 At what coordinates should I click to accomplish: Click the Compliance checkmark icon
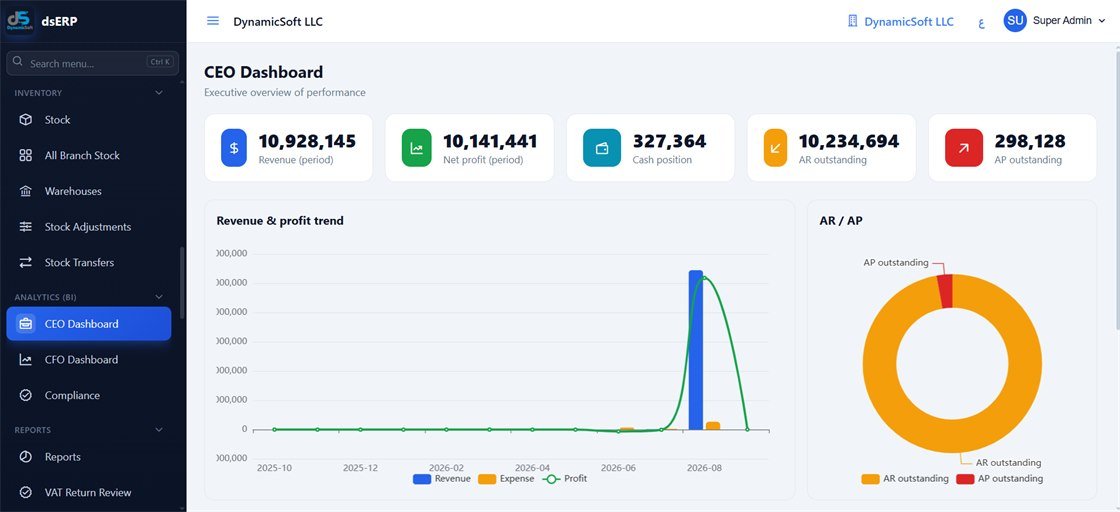[x=26, y=396]
